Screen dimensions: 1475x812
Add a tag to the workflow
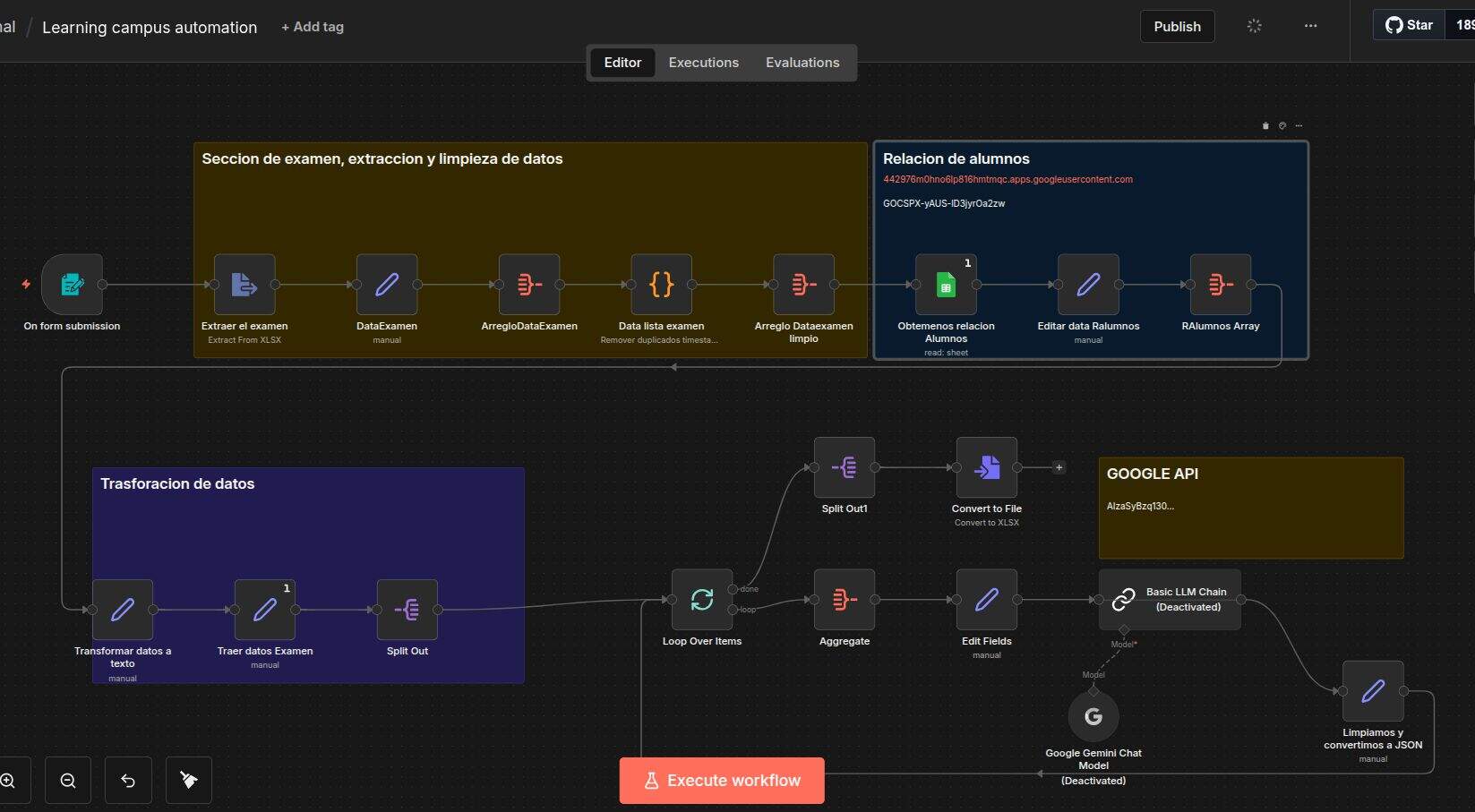click(313, 27)
